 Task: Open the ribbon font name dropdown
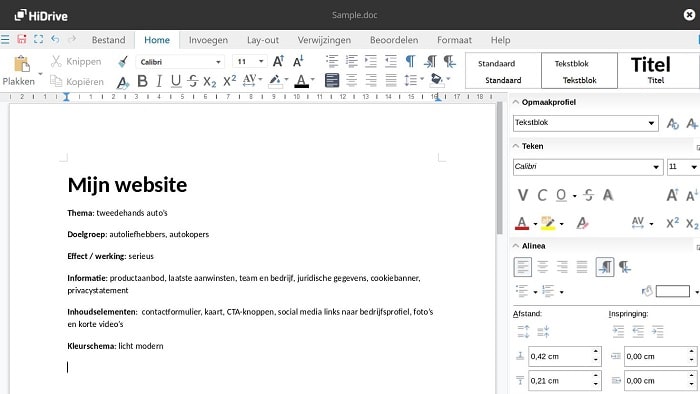pyautogui.click(x=218, y=62)
